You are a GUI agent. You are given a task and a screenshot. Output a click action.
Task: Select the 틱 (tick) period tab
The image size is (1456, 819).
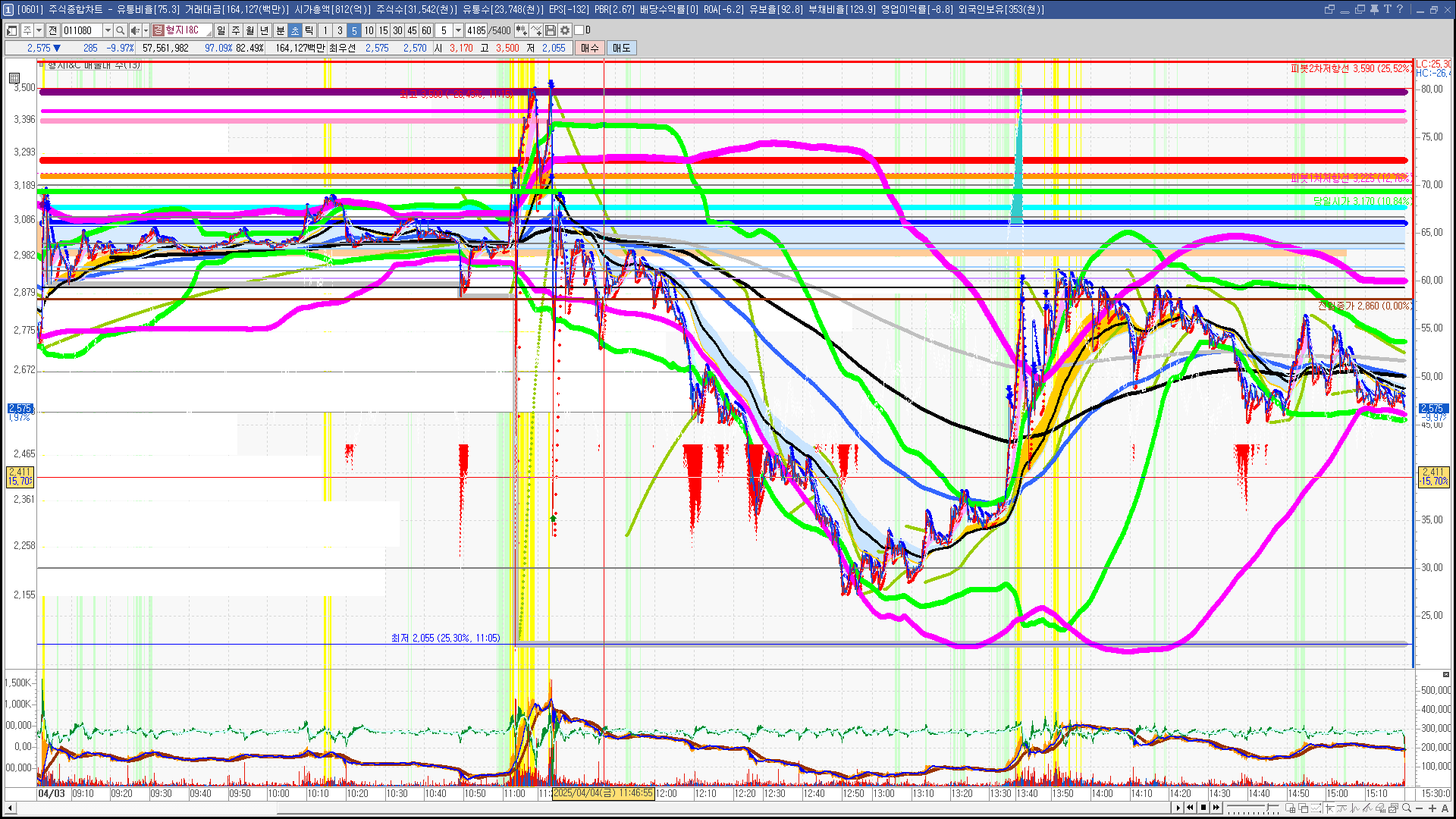[x=309, y=30]
